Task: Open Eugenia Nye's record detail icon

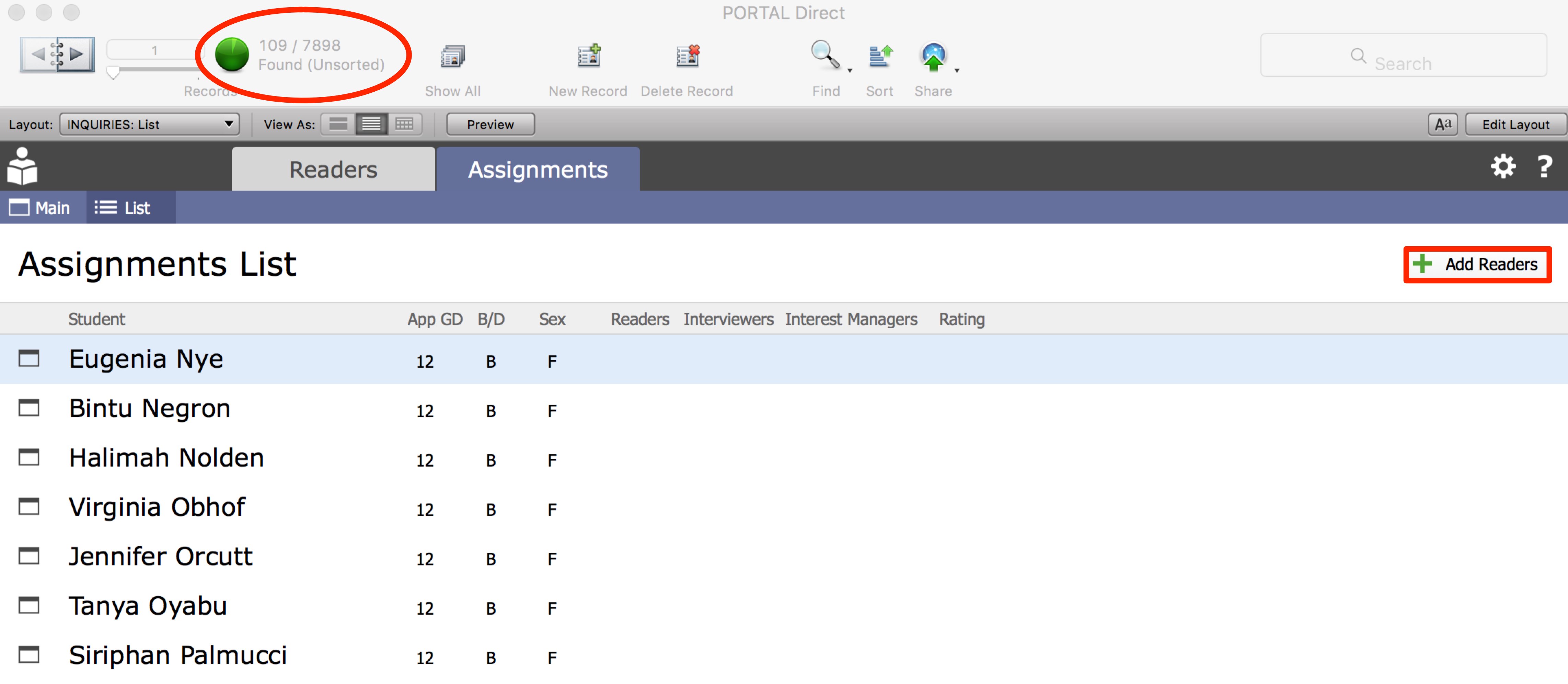Action: tap(28, 359)
